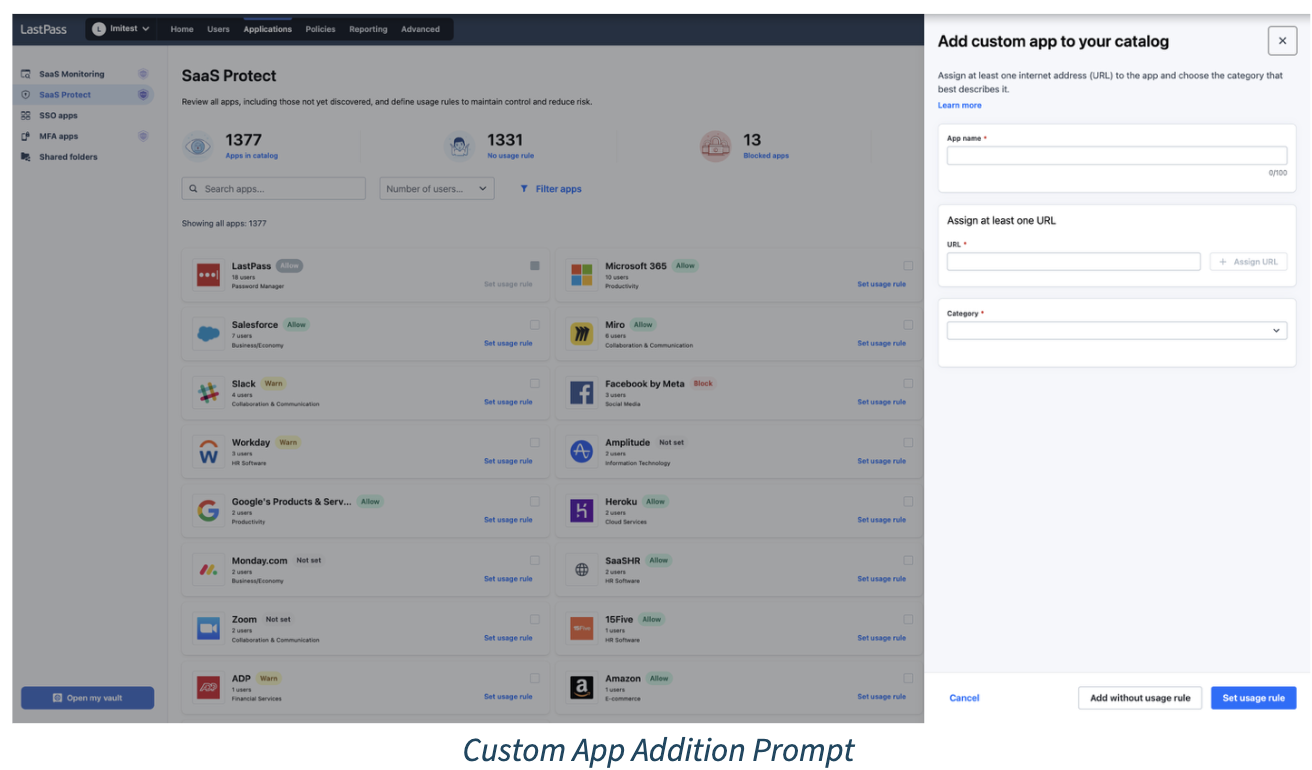1312x770 pixels.
Task: Follow the Learn more link
Action: 959,105
